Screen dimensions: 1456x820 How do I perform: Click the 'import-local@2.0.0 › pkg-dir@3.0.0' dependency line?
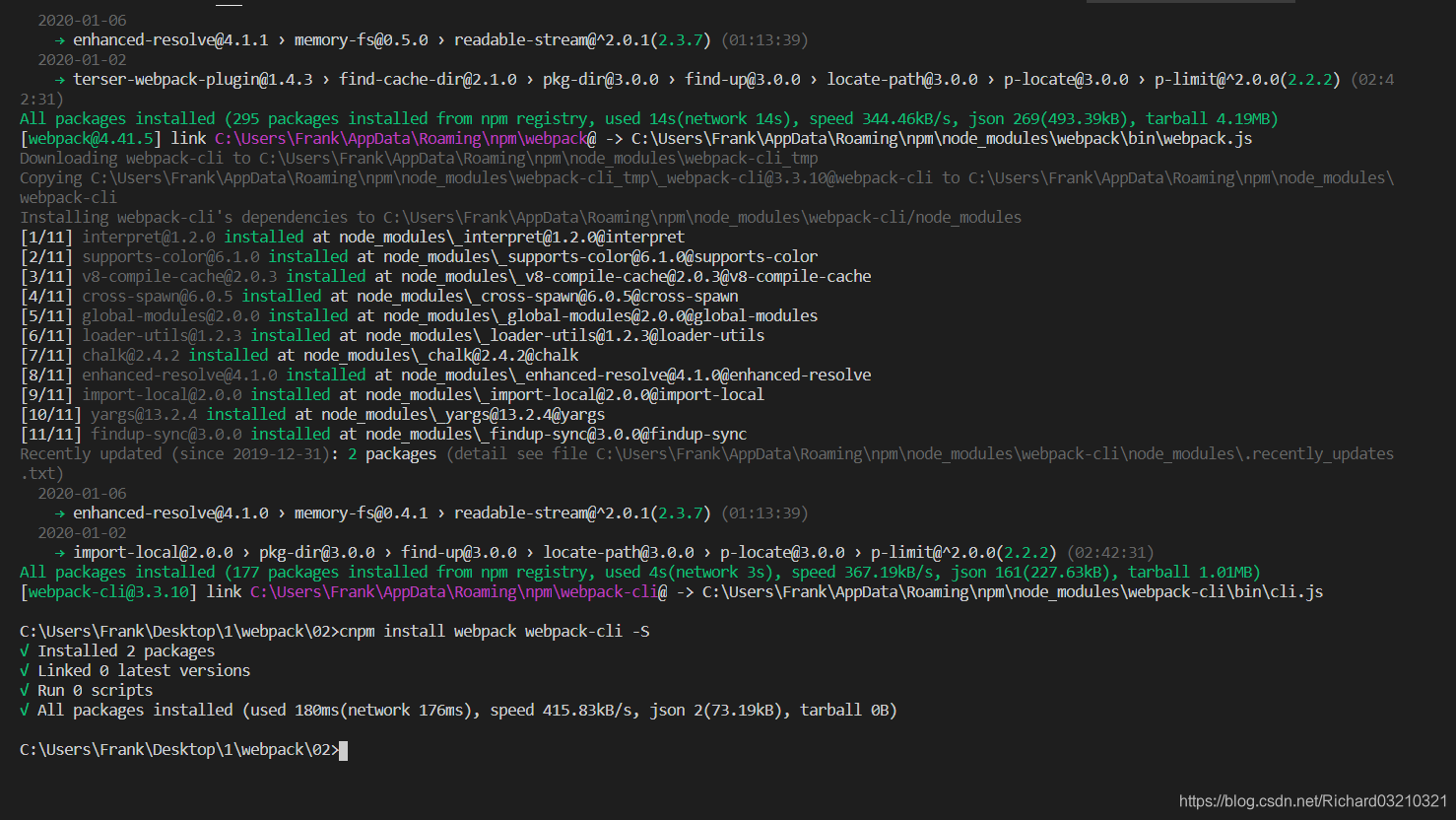click(x=605, y=552)
